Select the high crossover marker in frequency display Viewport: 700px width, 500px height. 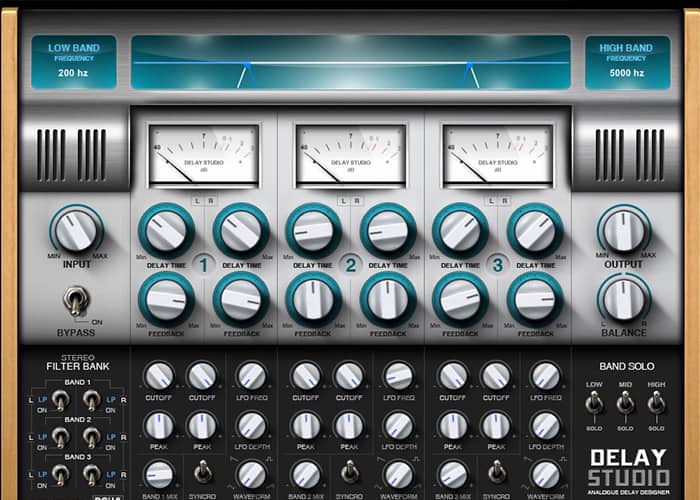469,66
